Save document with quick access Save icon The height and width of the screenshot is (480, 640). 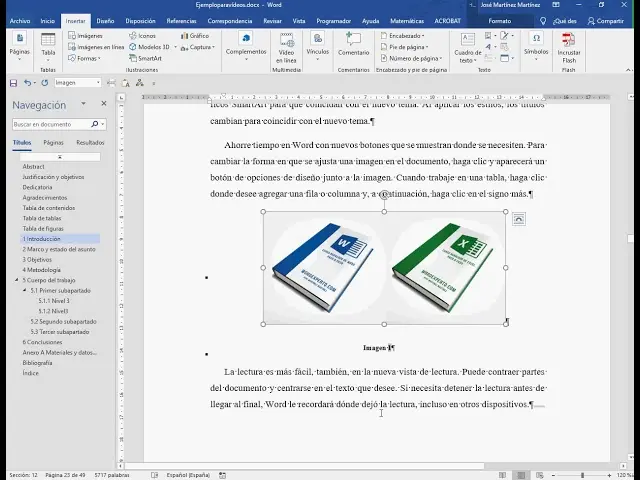[13, 83]
